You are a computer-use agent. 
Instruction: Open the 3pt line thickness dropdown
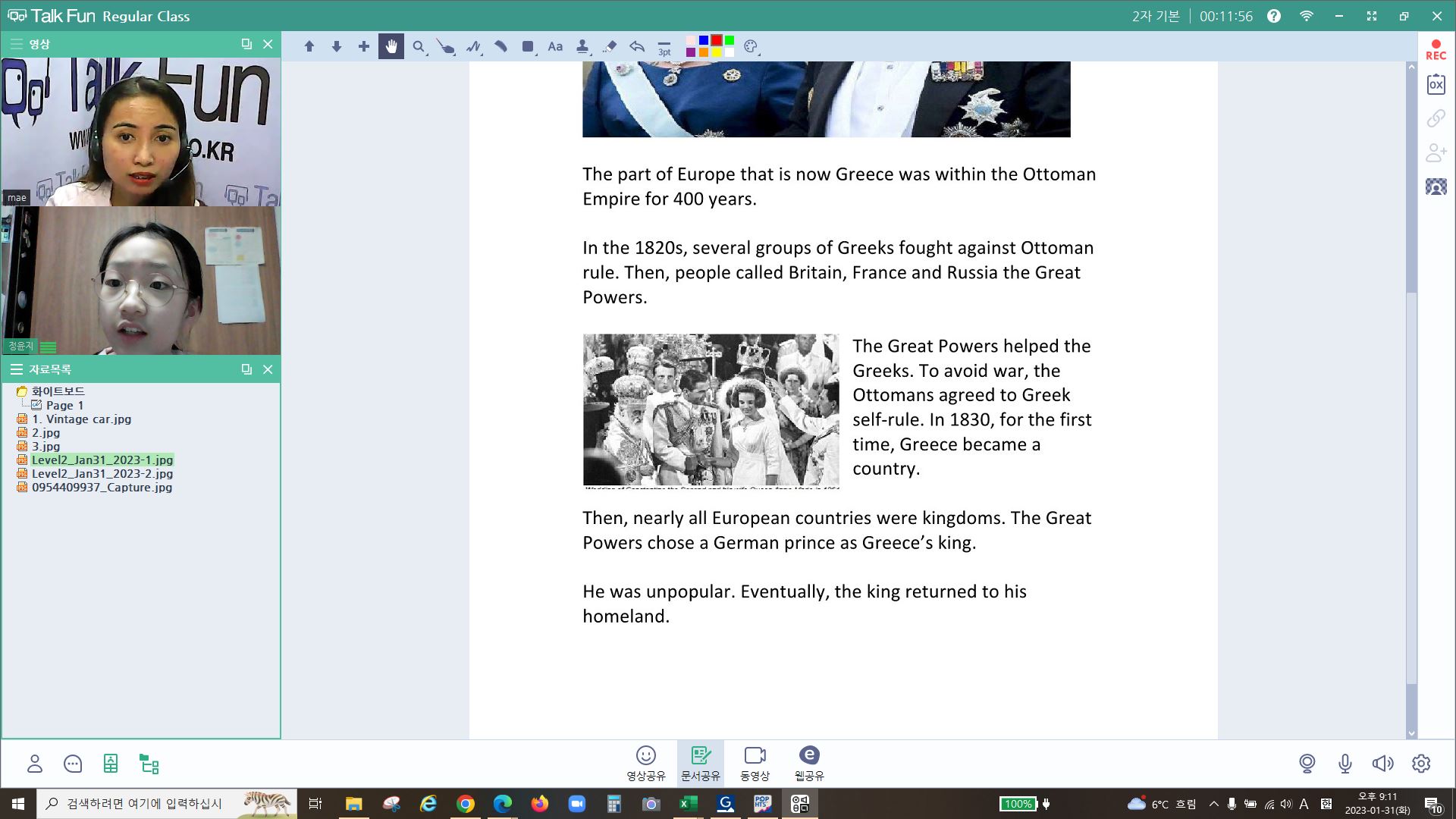pos(664,48)
